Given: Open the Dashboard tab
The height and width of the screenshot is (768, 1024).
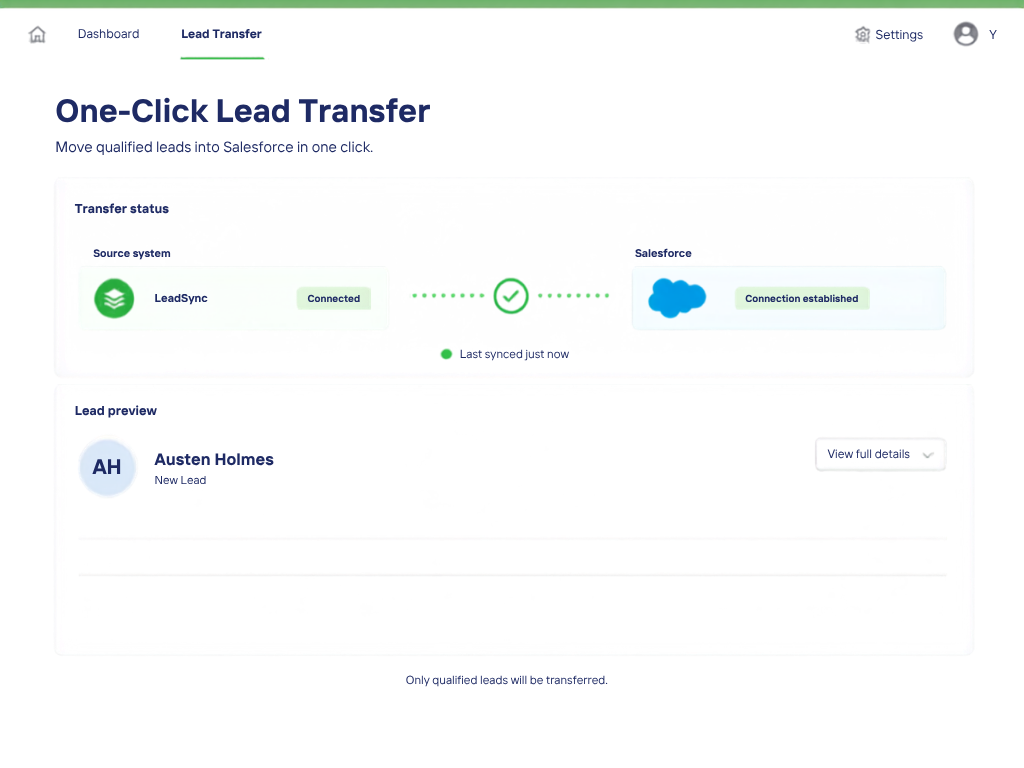Looking at the screenshot, I should [108, 34].
